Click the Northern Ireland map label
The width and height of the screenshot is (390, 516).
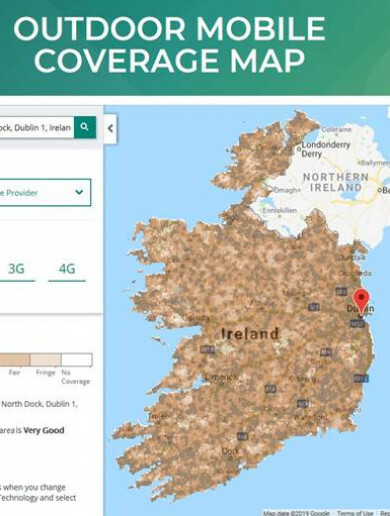click(x=336, y=182)
